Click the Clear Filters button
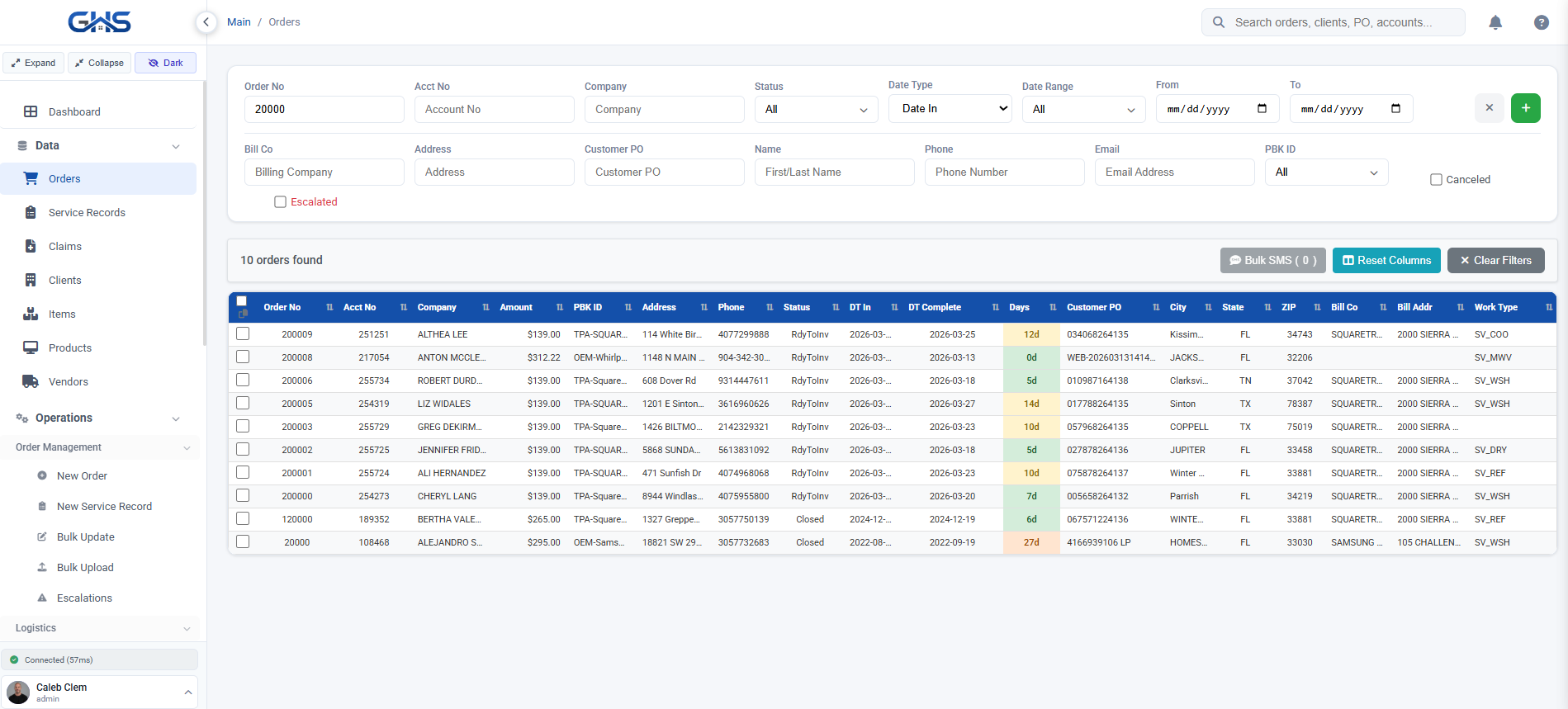Image resolution: width=1568 pixels, height=709 pixels. [1496, 260]
